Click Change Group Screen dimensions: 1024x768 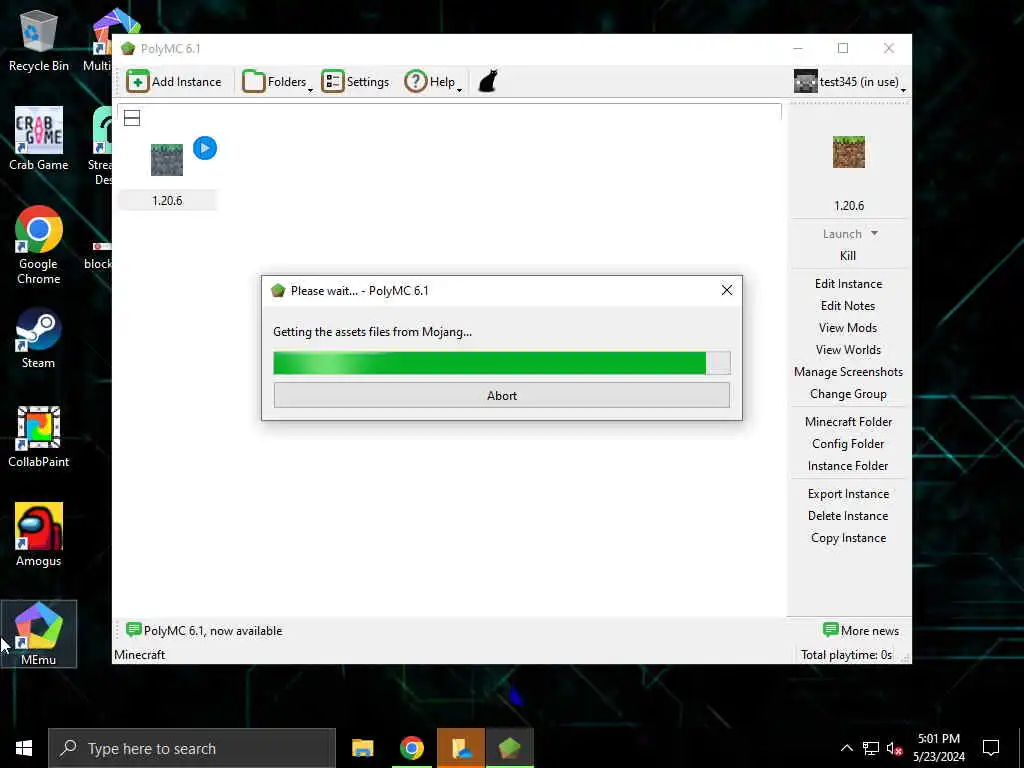pyautogui.click(x=848, y=394)
